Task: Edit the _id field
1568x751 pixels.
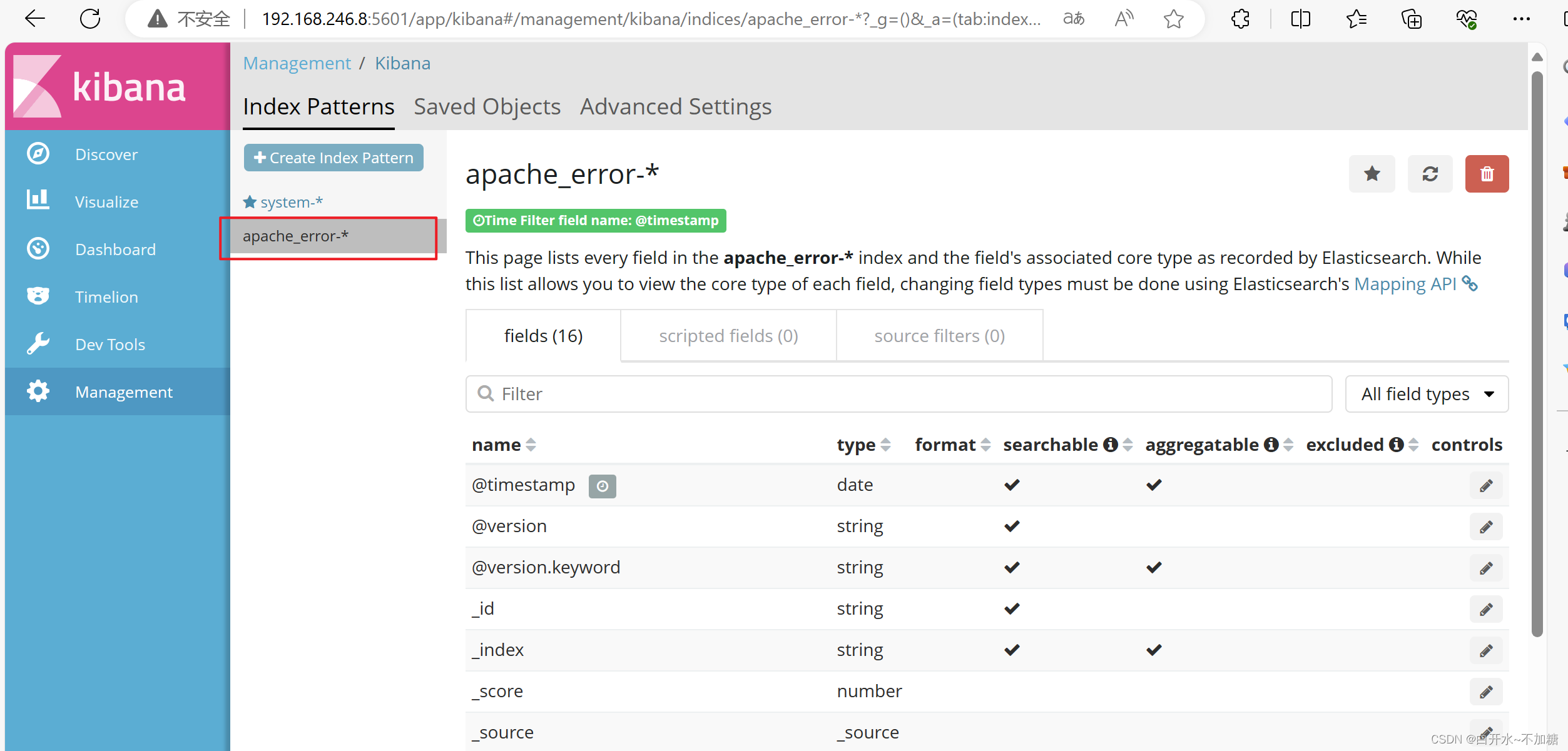Action: click(x=1486, y=610)
